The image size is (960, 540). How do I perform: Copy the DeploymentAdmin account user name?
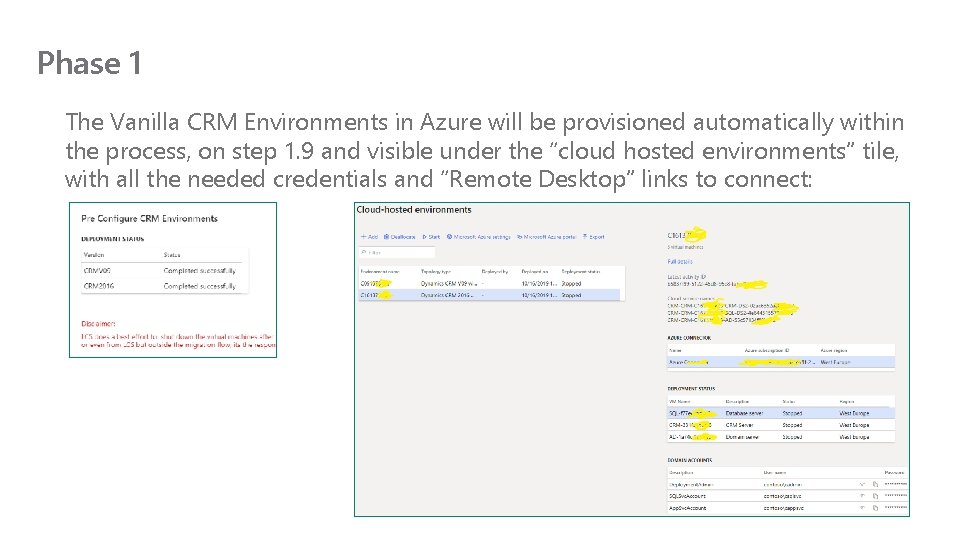coord(876,484)
